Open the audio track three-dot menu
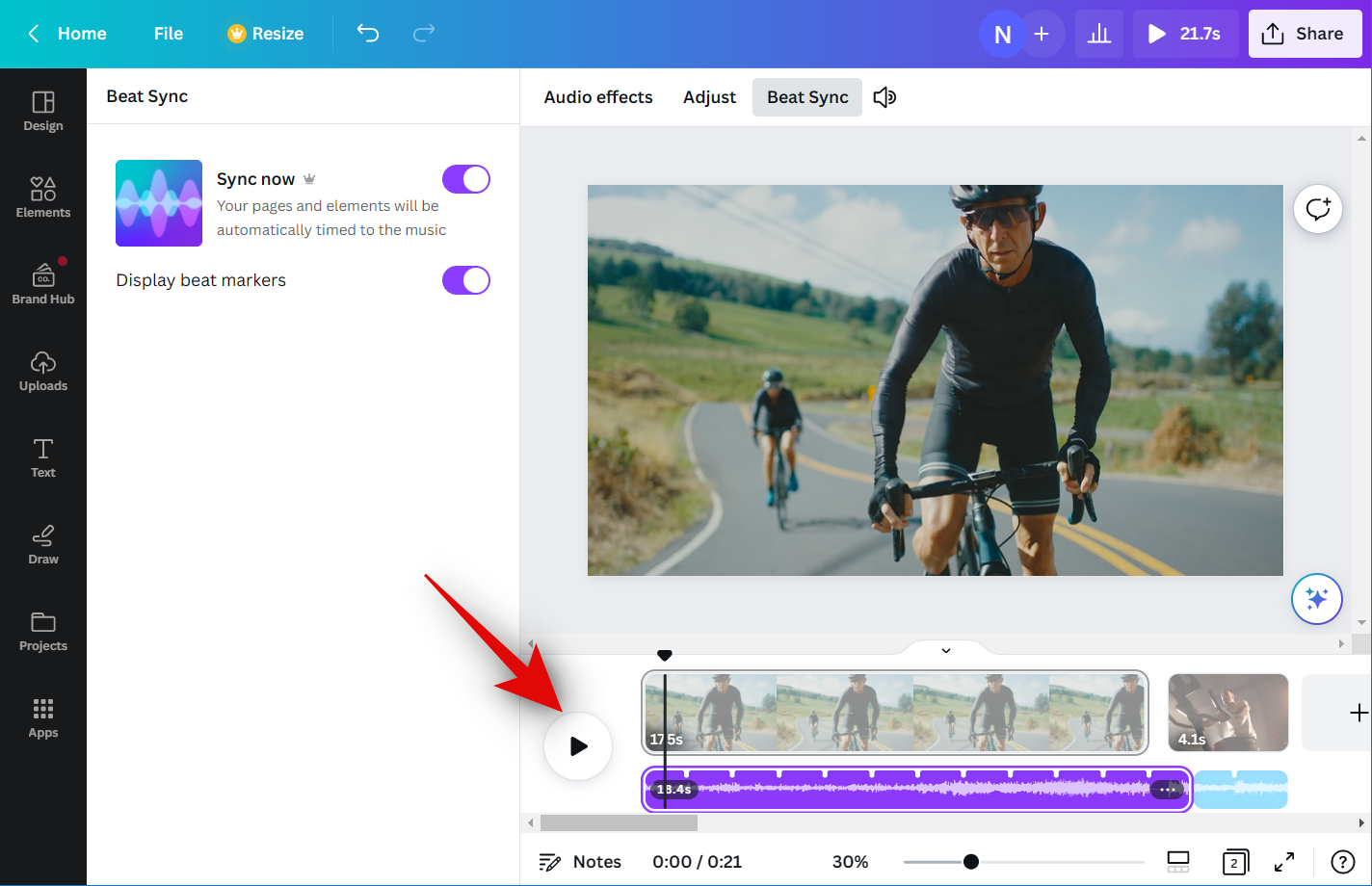 point(1168,790)
